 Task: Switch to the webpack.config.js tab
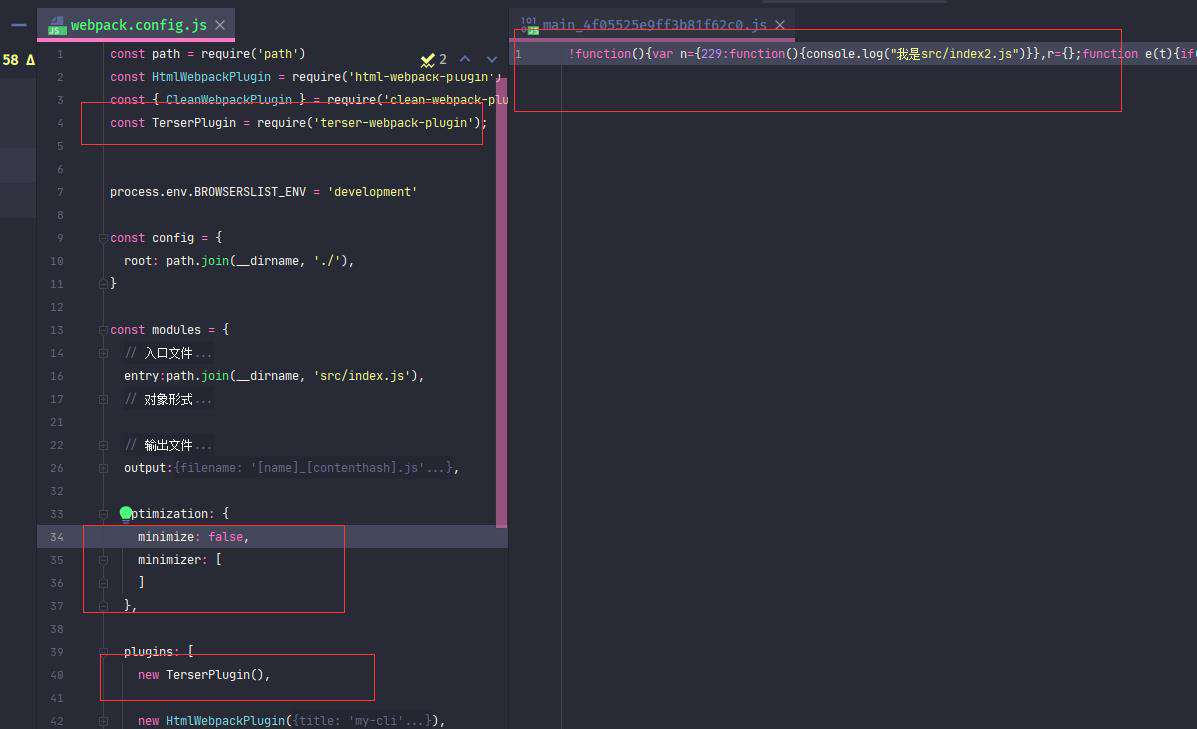[138, 25]
